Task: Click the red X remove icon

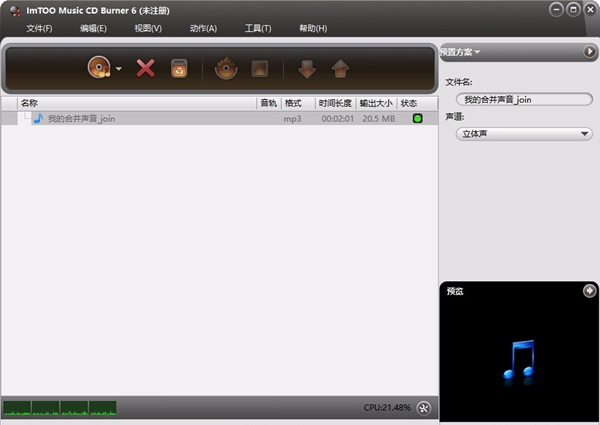Action: 146,68
